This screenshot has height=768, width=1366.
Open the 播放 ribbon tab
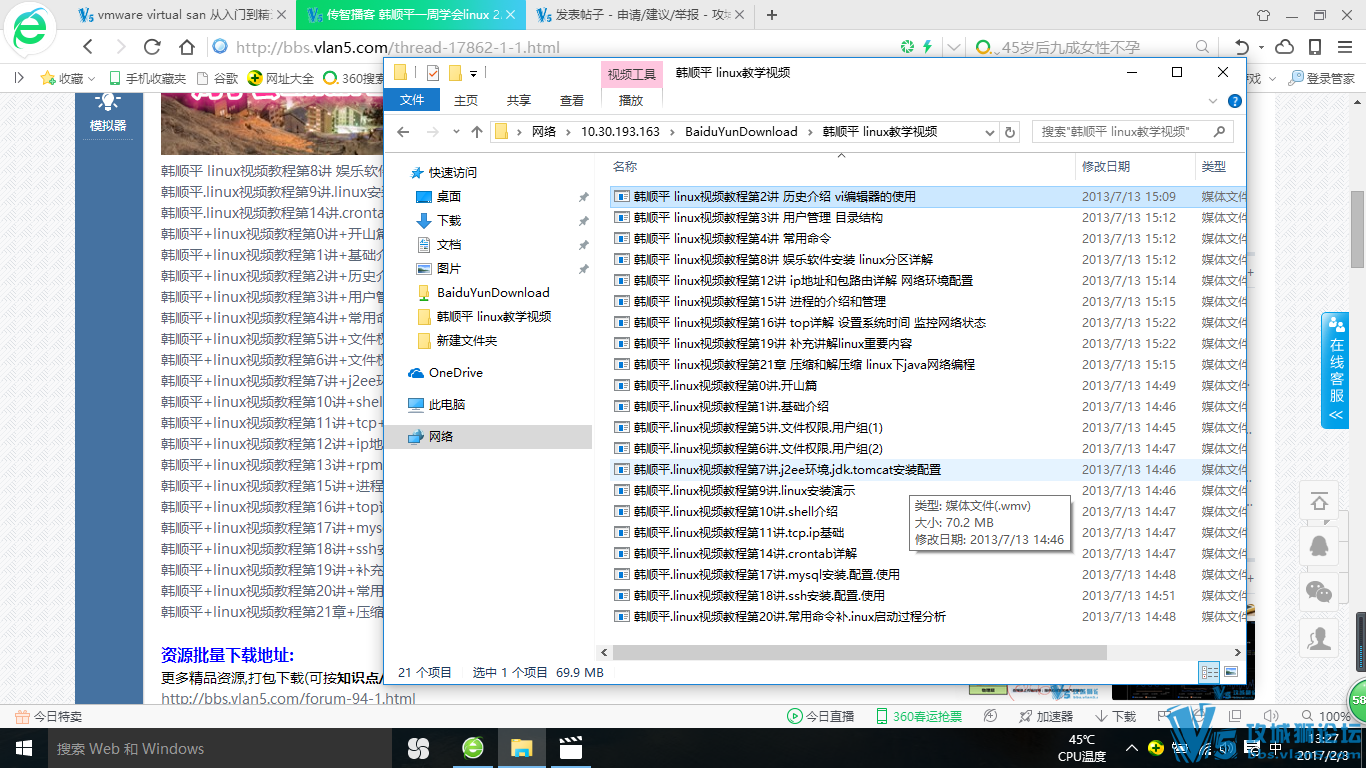coord(631,100)
